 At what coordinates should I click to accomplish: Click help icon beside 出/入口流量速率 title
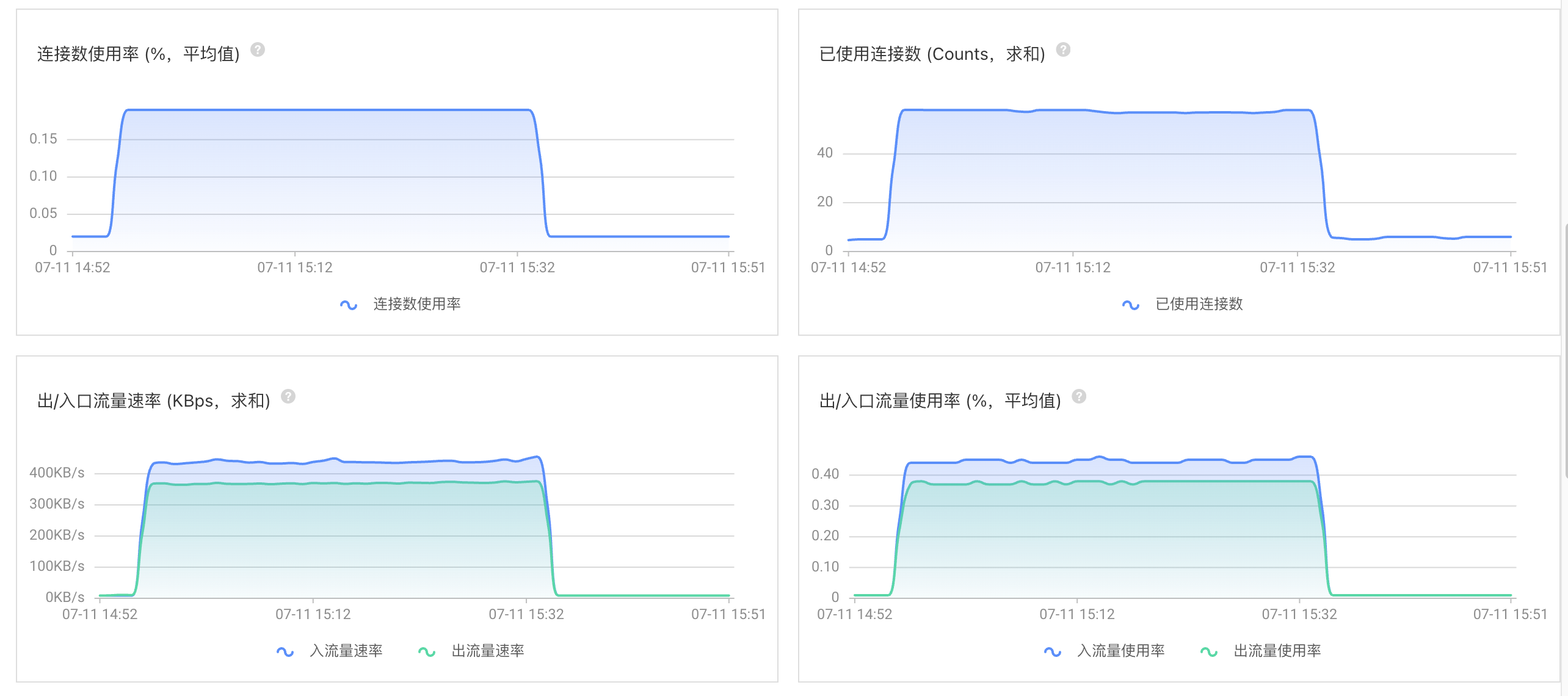pos(288,396)
